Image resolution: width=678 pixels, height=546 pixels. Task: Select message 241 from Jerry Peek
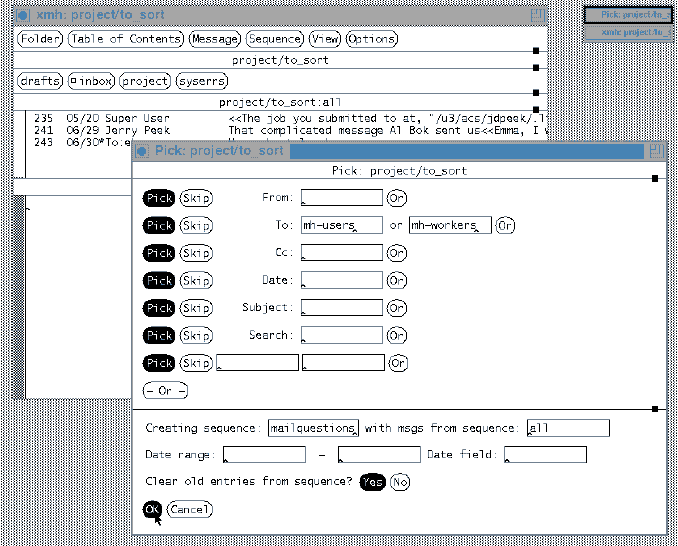130,130
